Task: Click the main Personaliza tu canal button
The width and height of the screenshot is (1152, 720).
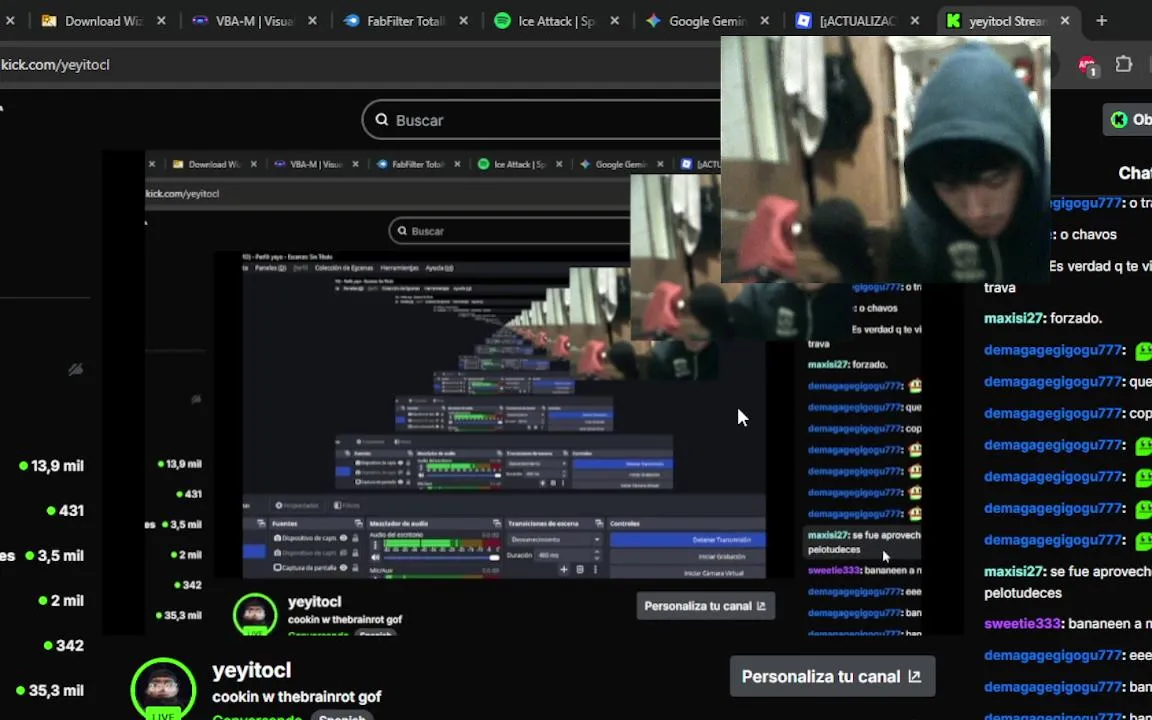Action: (x=832, y=676)
